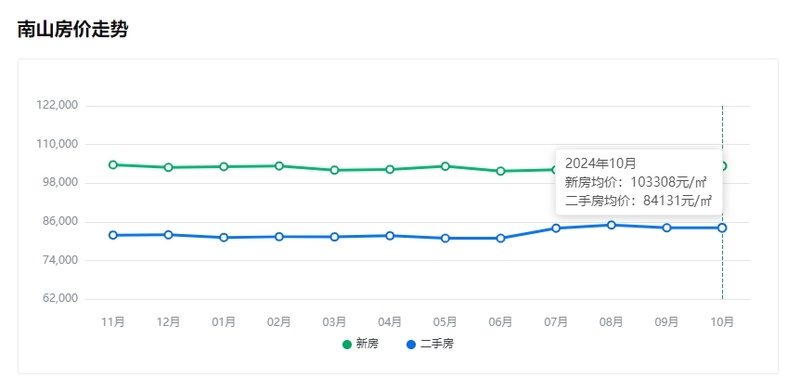Select 二手房 data point for 11月
800x391 pixels.
[113, 235]
